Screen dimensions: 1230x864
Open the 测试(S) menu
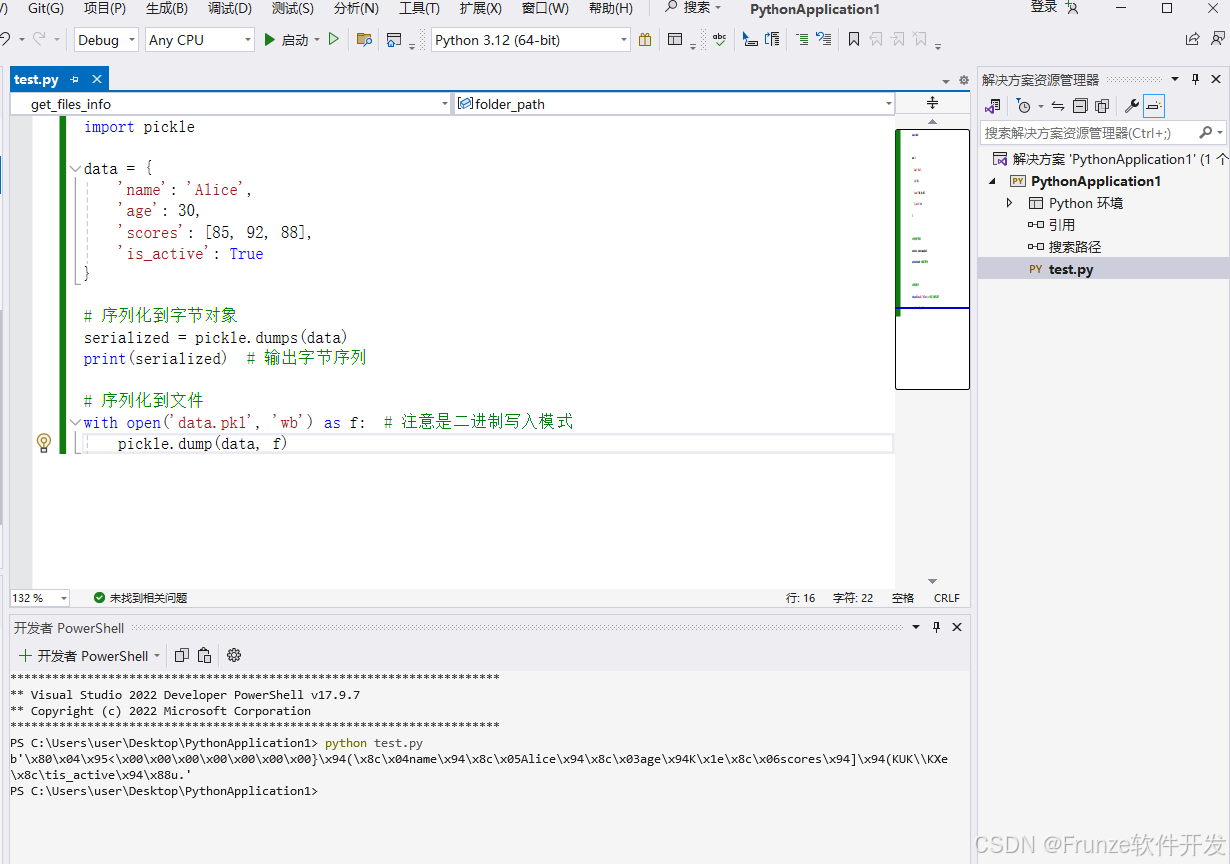(x=292, y=9)
